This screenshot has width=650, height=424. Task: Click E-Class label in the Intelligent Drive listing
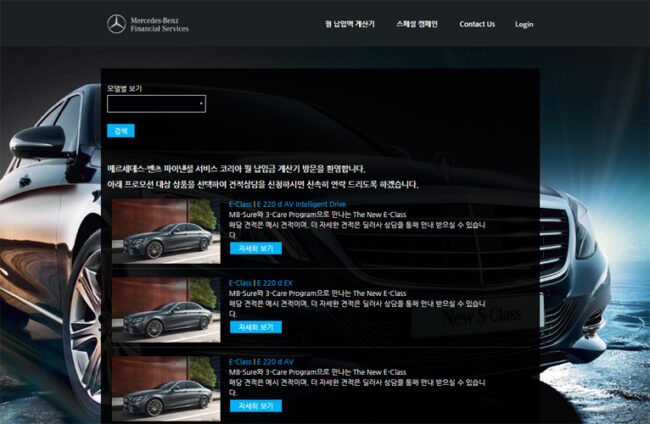click(x=240, y=204)
